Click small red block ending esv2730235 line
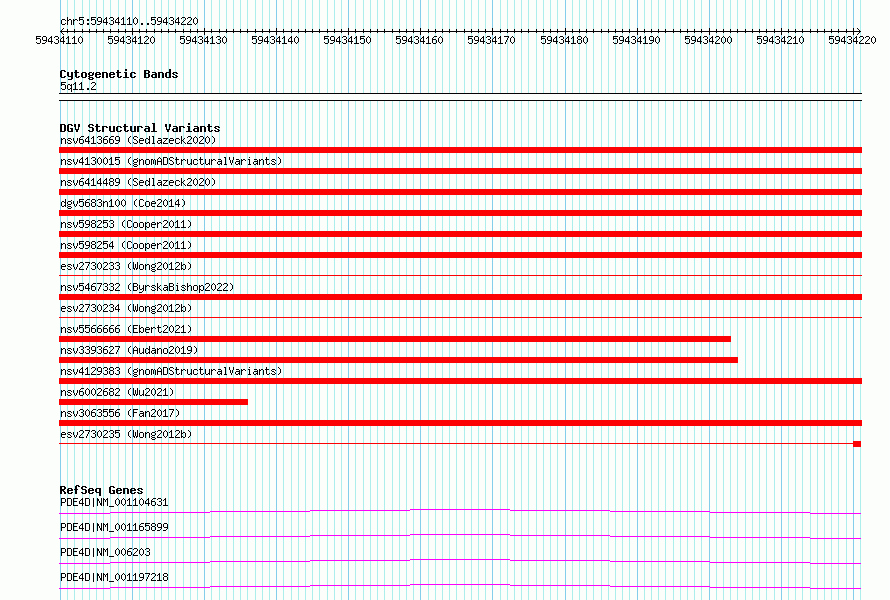The width and height of the screenshot is (890, 600). click(857, 444)
